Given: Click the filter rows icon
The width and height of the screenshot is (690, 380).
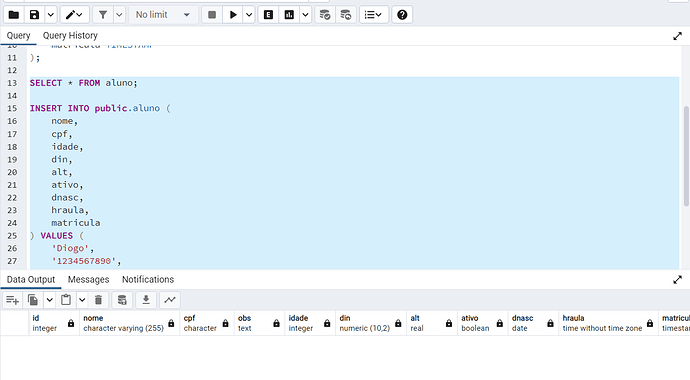Looking at the screenshot, I should 103,15.
